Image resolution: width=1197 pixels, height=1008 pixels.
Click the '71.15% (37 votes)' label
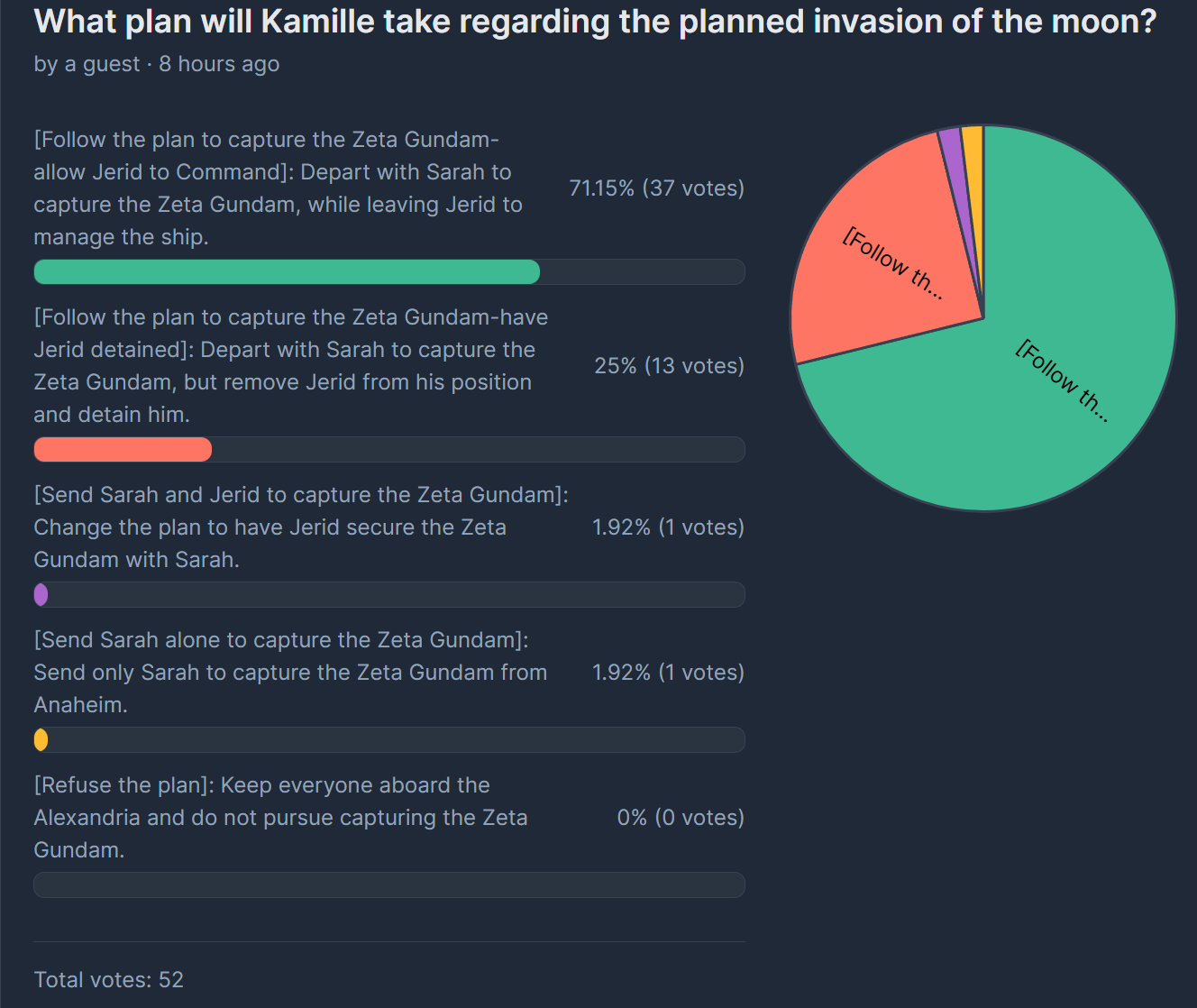pos(656,188)
